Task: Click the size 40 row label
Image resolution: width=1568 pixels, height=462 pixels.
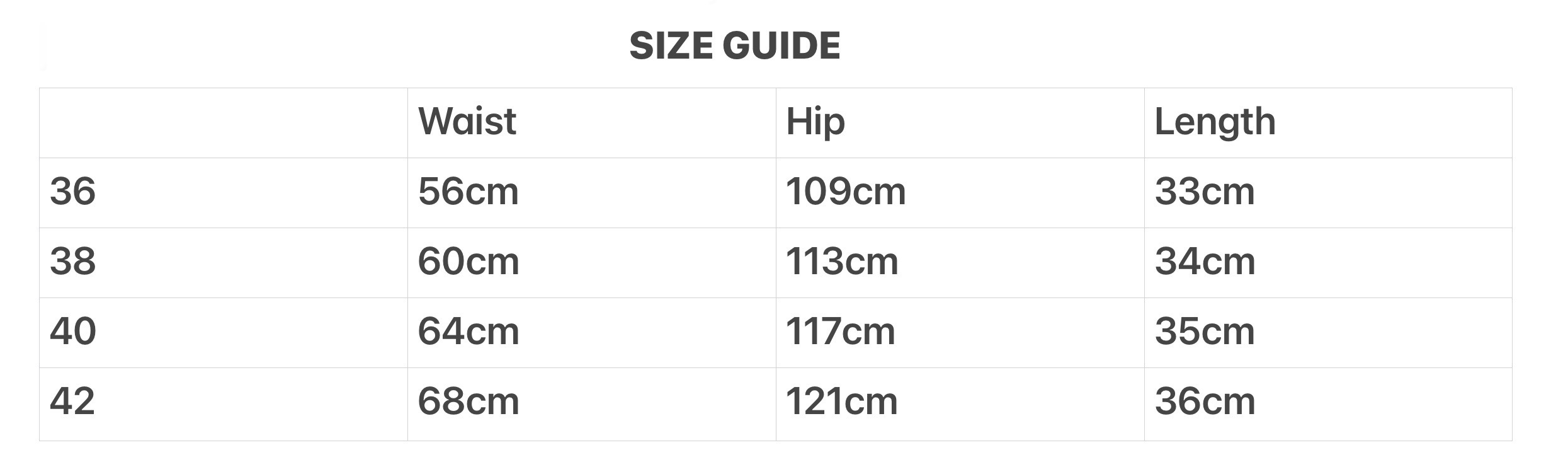Action: coord(72,331)
